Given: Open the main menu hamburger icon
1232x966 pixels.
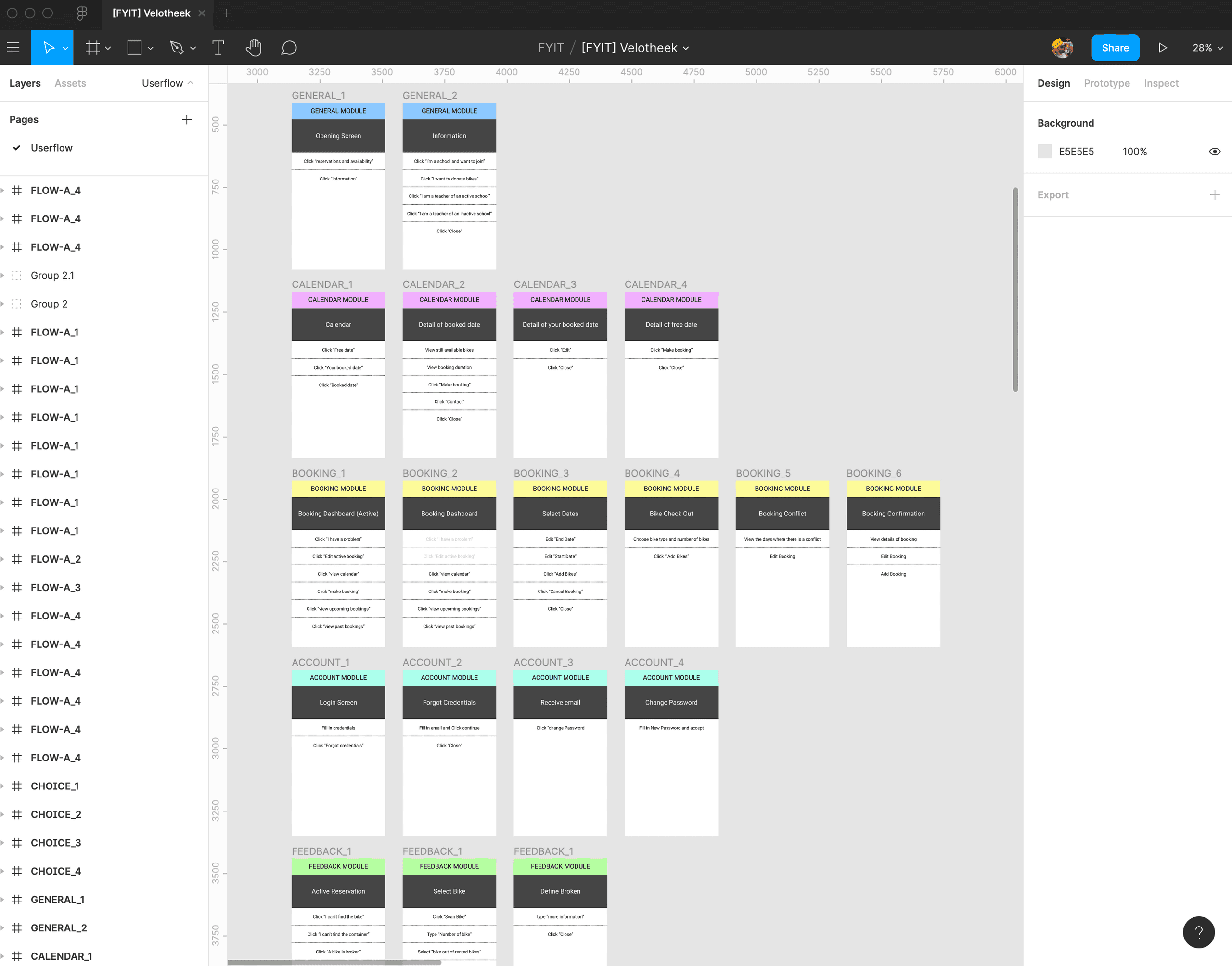Looking at the screenshot, I should click(15, 48).
